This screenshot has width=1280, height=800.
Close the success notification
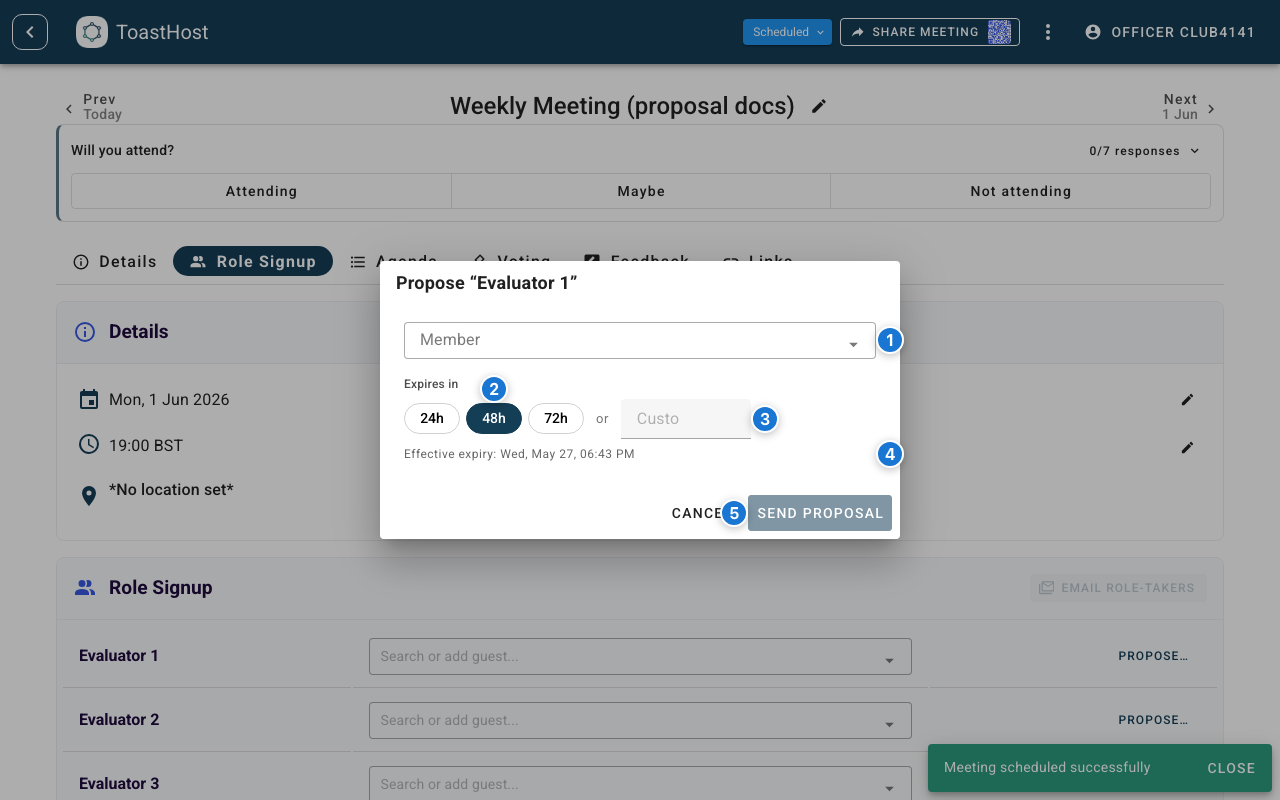(x=1231, y=768)
